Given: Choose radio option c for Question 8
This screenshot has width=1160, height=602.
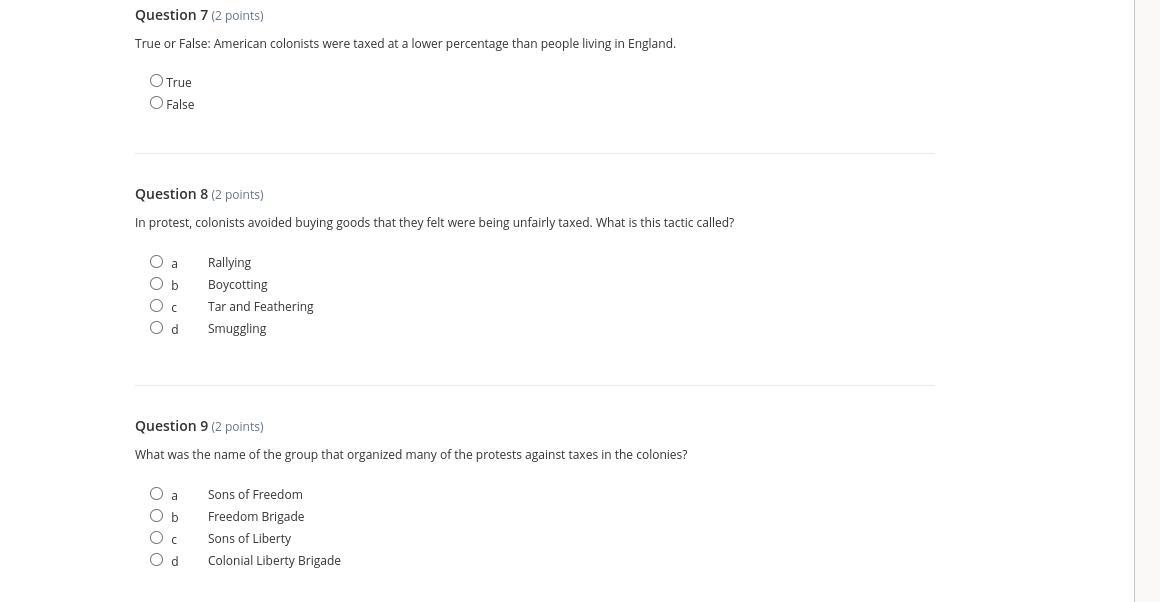Looking at the screenshot, I should tap(156, 306).
